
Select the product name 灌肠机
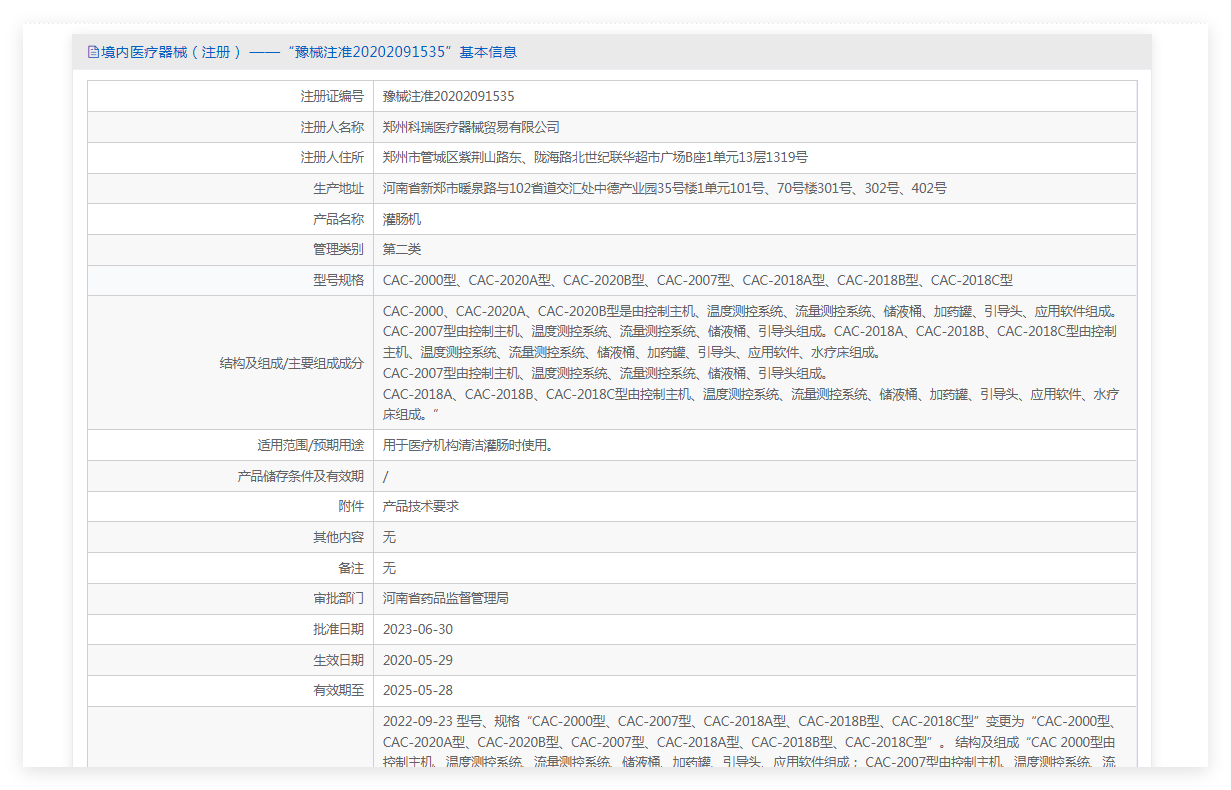[x=402, y=219]
